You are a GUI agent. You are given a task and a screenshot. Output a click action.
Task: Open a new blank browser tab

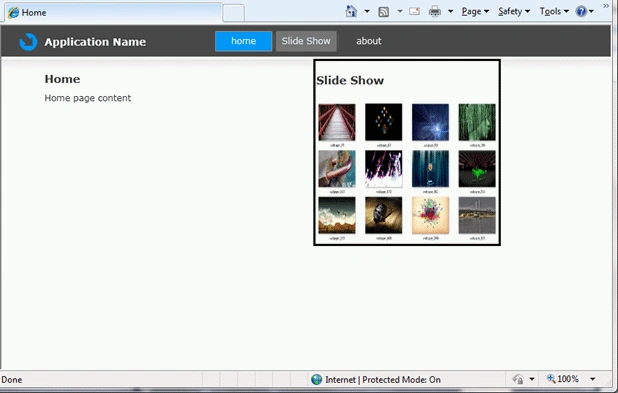pos(233,13)
